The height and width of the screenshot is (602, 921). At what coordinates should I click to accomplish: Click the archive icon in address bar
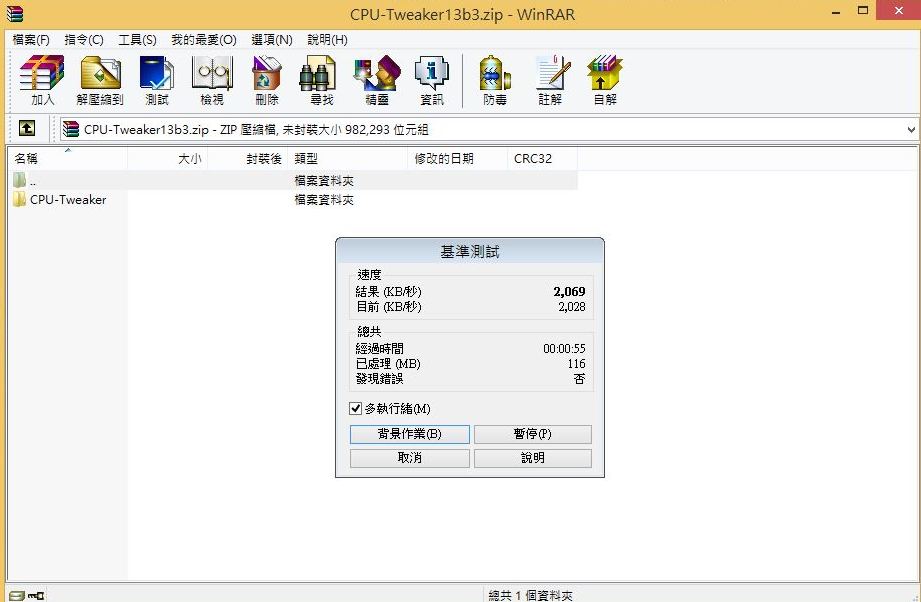(x=70, y=129)
